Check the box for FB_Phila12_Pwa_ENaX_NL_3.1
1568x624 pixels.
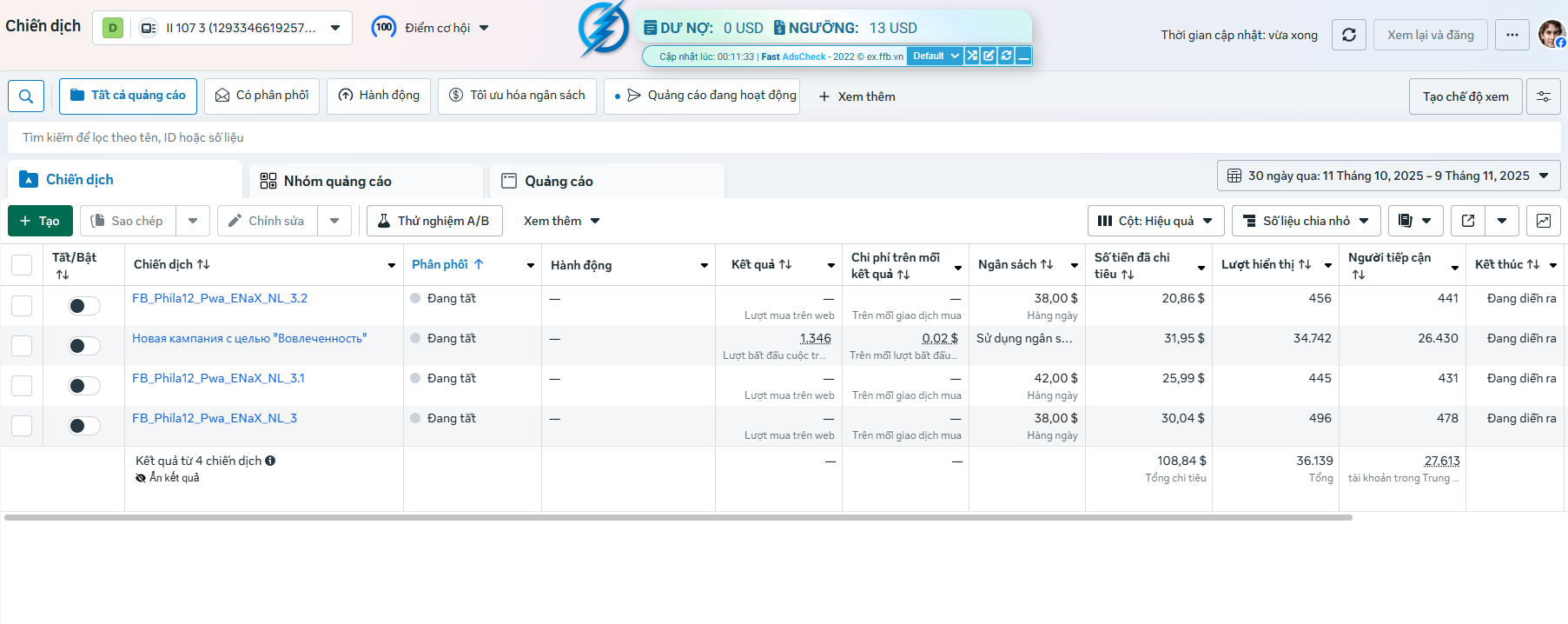tap(22, 386)
